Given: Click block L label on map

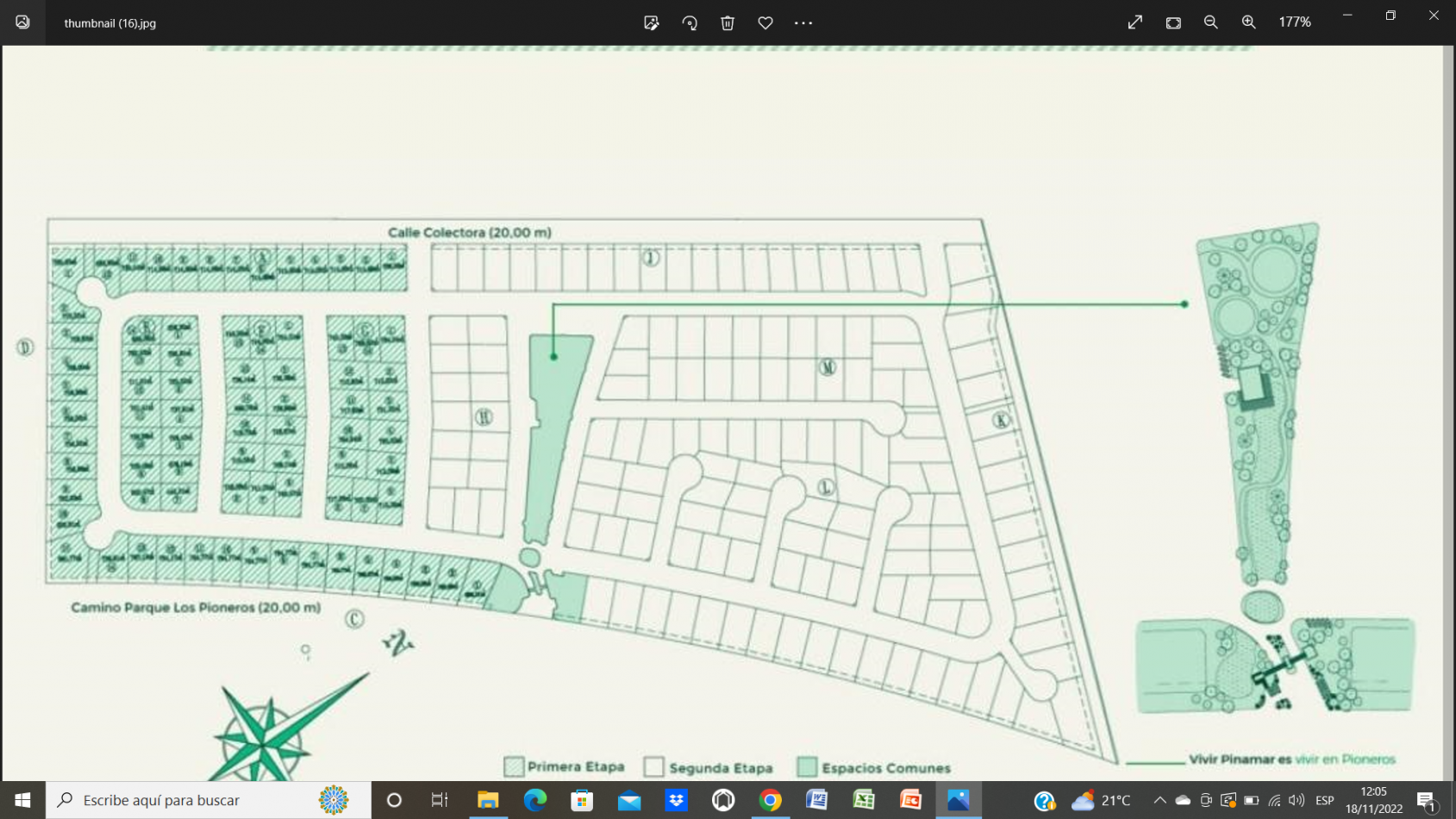Looking at the screenshot, I should point(826,487).
